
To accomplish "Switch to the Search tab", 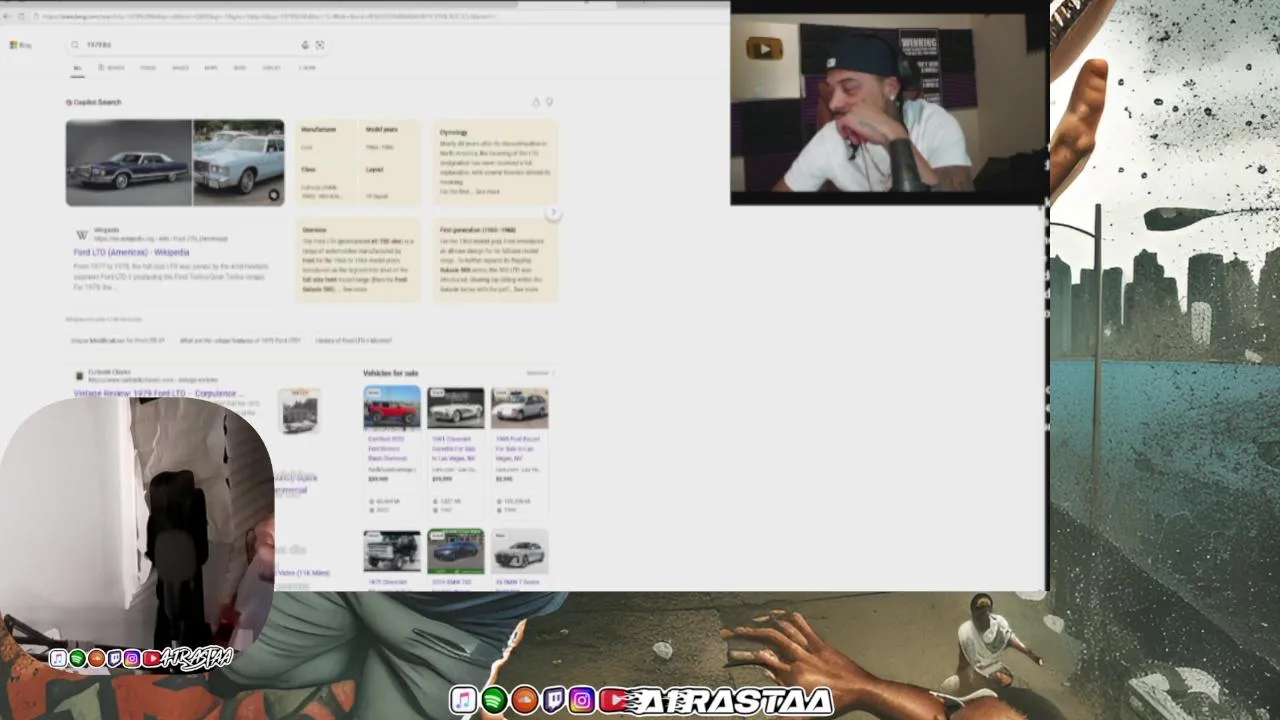I will pos(112,68).
